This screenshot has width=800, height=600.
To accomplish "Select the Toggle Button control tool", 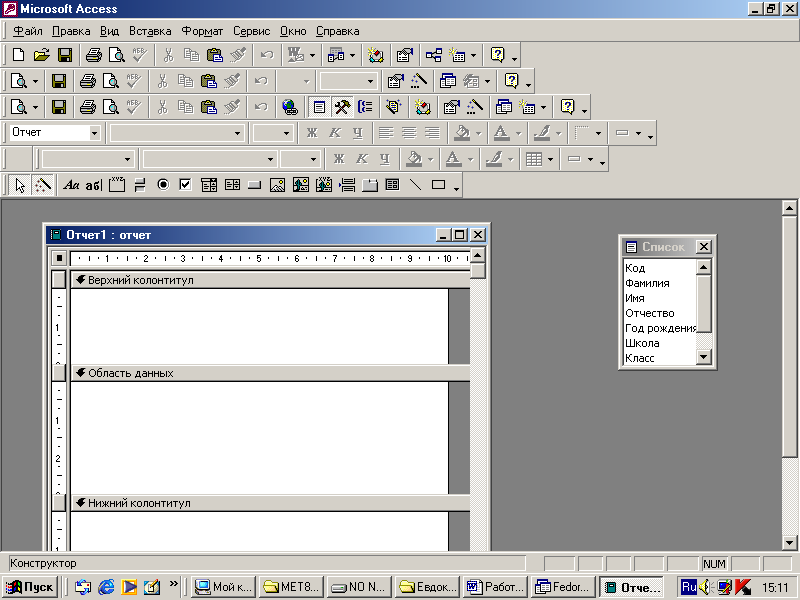I will pos(140,185).
